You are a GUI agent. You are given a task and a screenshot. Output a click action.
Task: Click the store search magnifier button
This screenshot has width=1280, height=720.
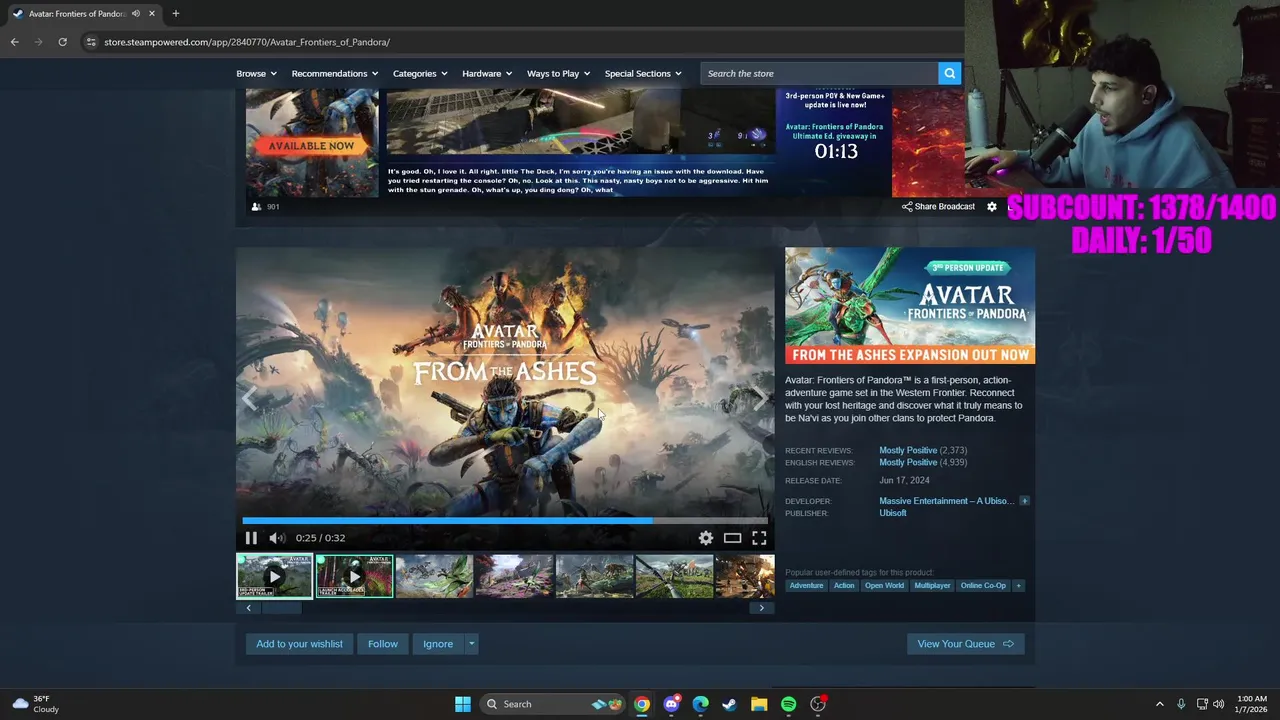[x=949, y=73]
